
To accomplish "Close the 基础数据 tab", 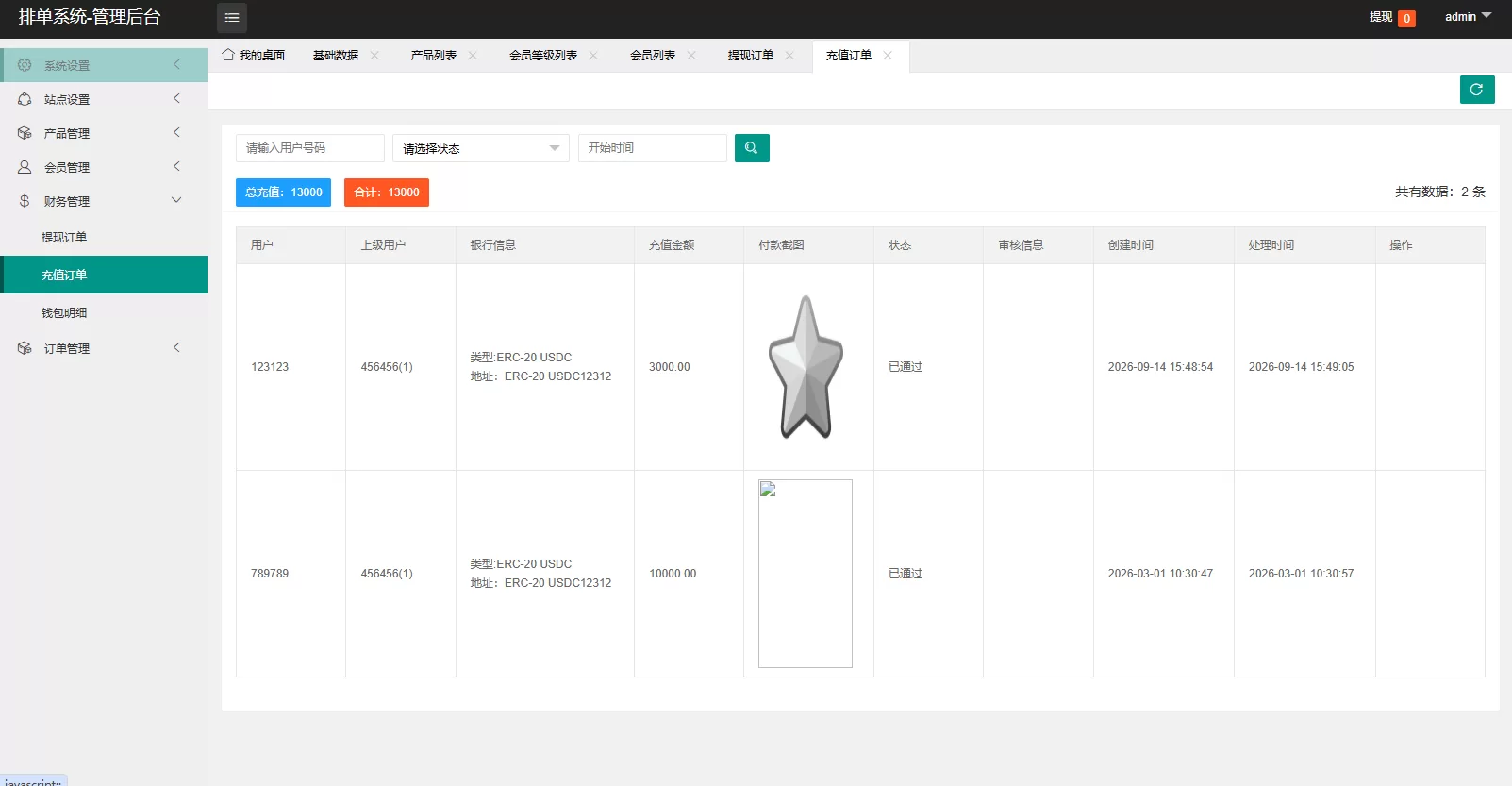I will point(374,56).
